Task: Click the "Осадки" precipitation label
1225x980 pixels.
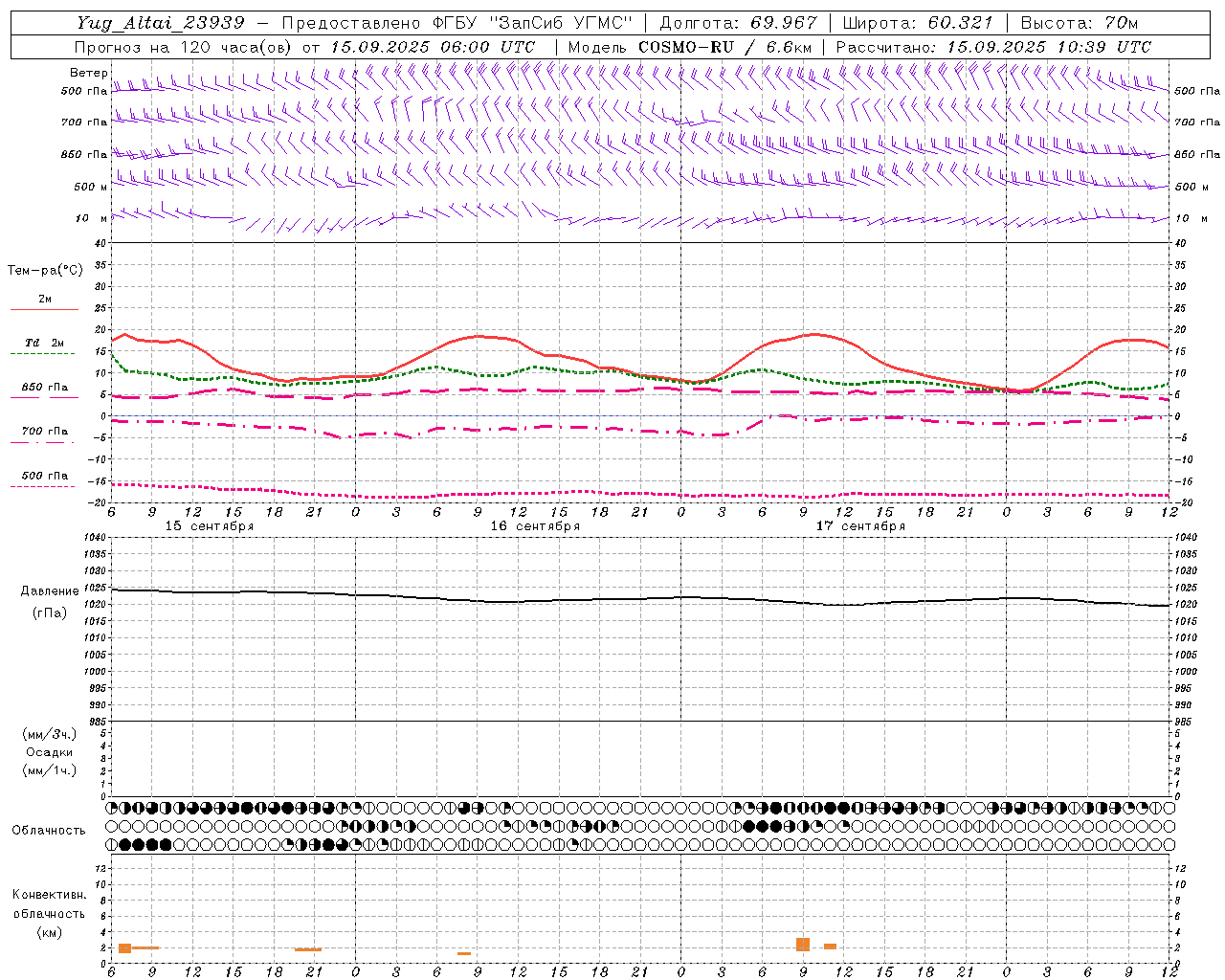Action: pos(50,752)
